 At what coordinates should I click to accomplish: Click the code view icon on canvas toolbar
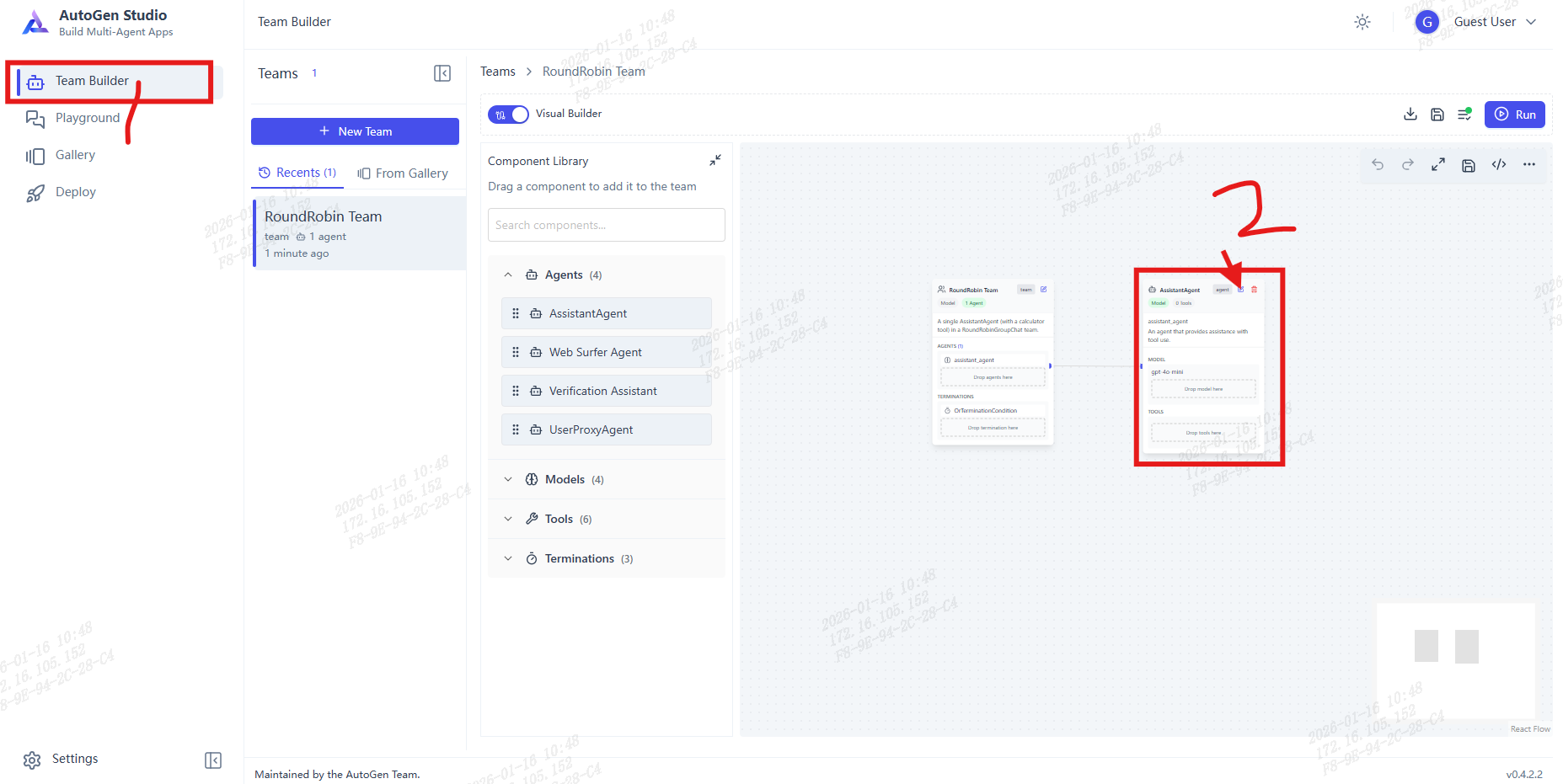(1498, 165)
